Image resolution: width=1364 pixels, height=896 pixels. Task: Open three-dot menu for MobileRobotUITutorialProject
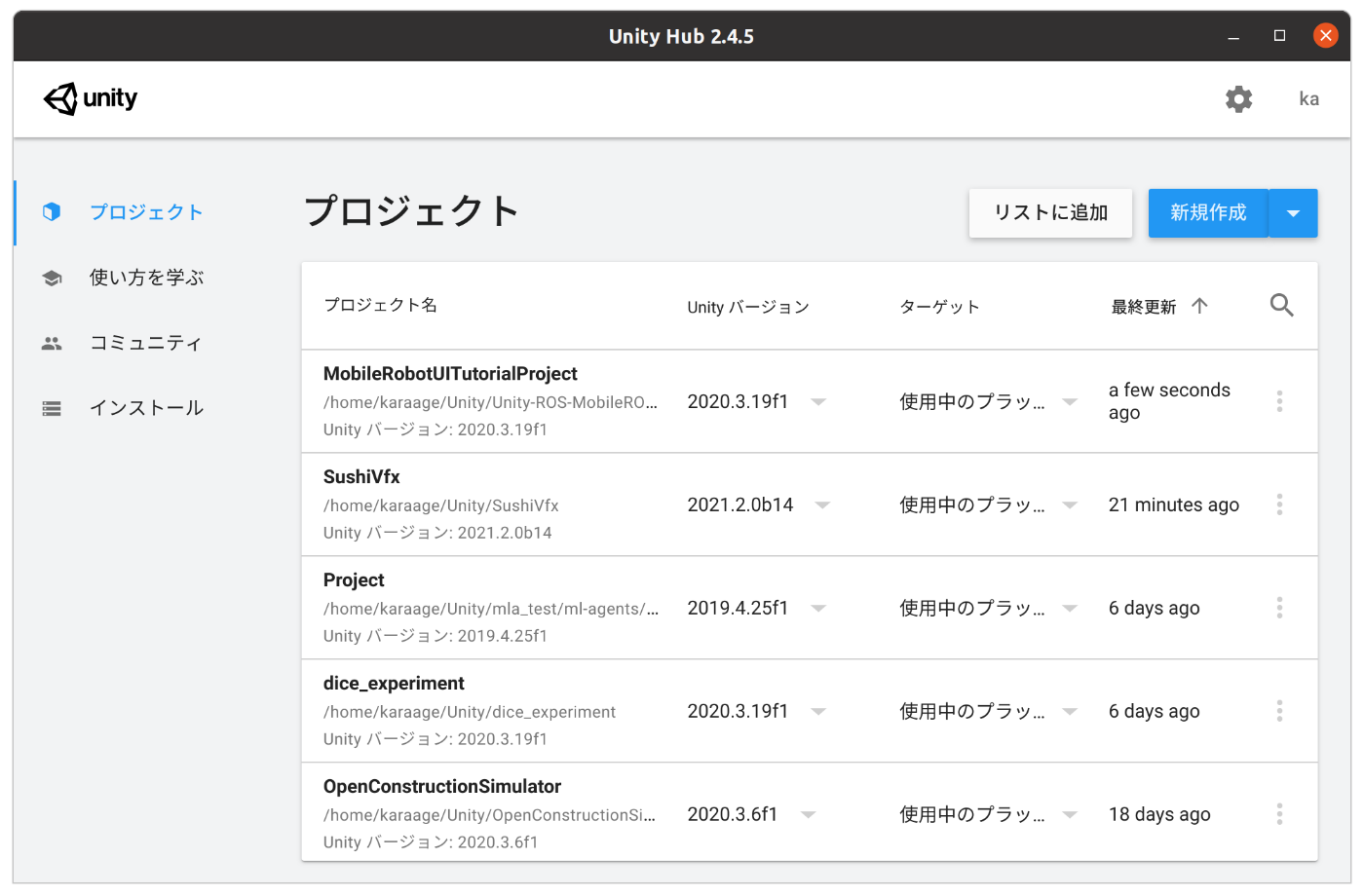point(1279,401)
